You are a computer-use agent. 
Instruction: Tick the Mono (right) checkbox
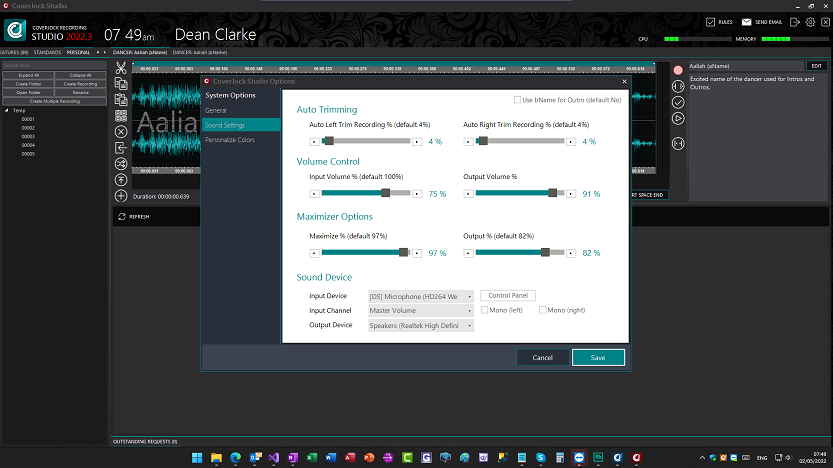[x=543, y=310]
